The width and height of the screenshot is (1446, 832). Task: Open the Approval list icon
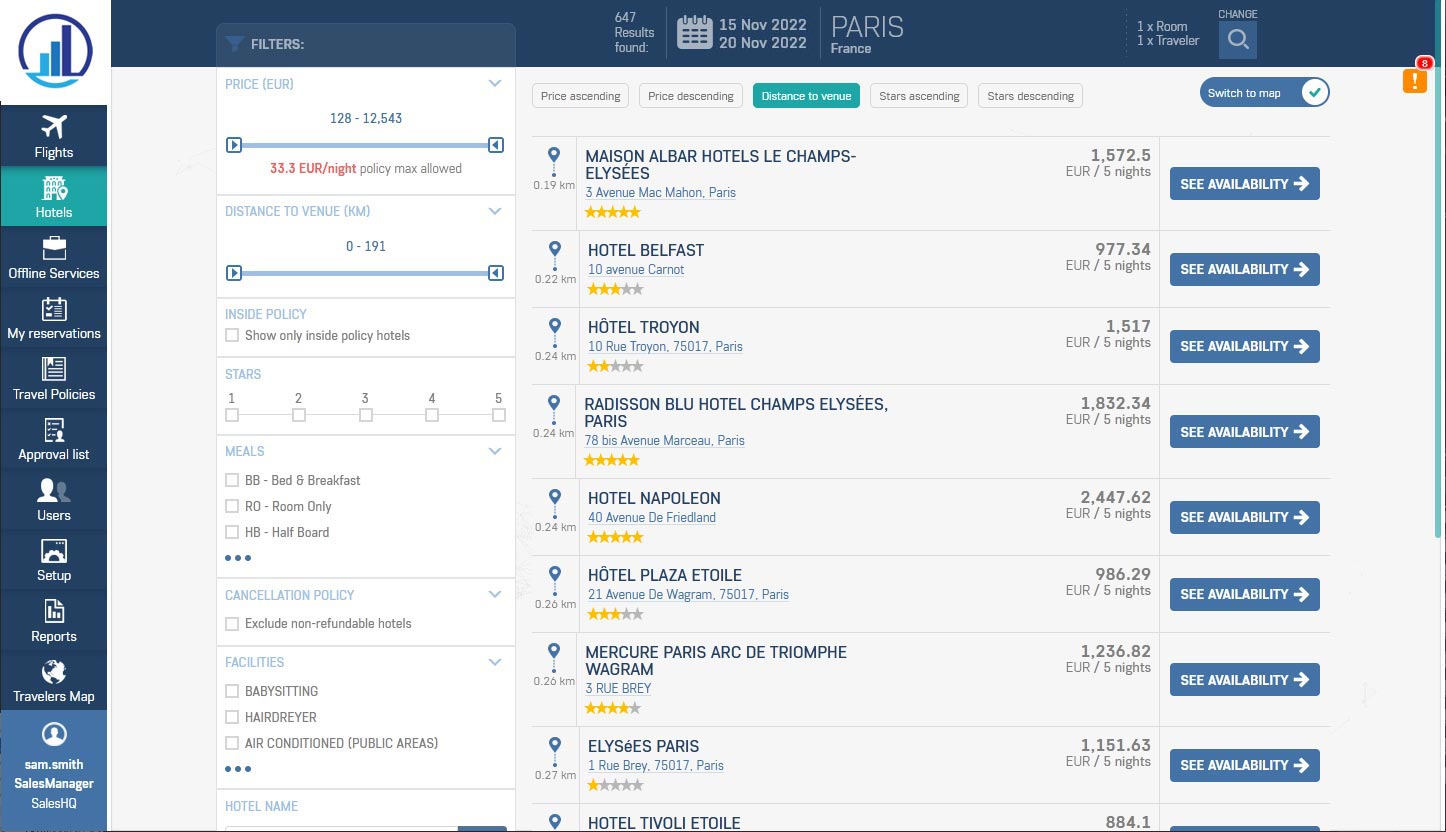[x=53, y=430]
